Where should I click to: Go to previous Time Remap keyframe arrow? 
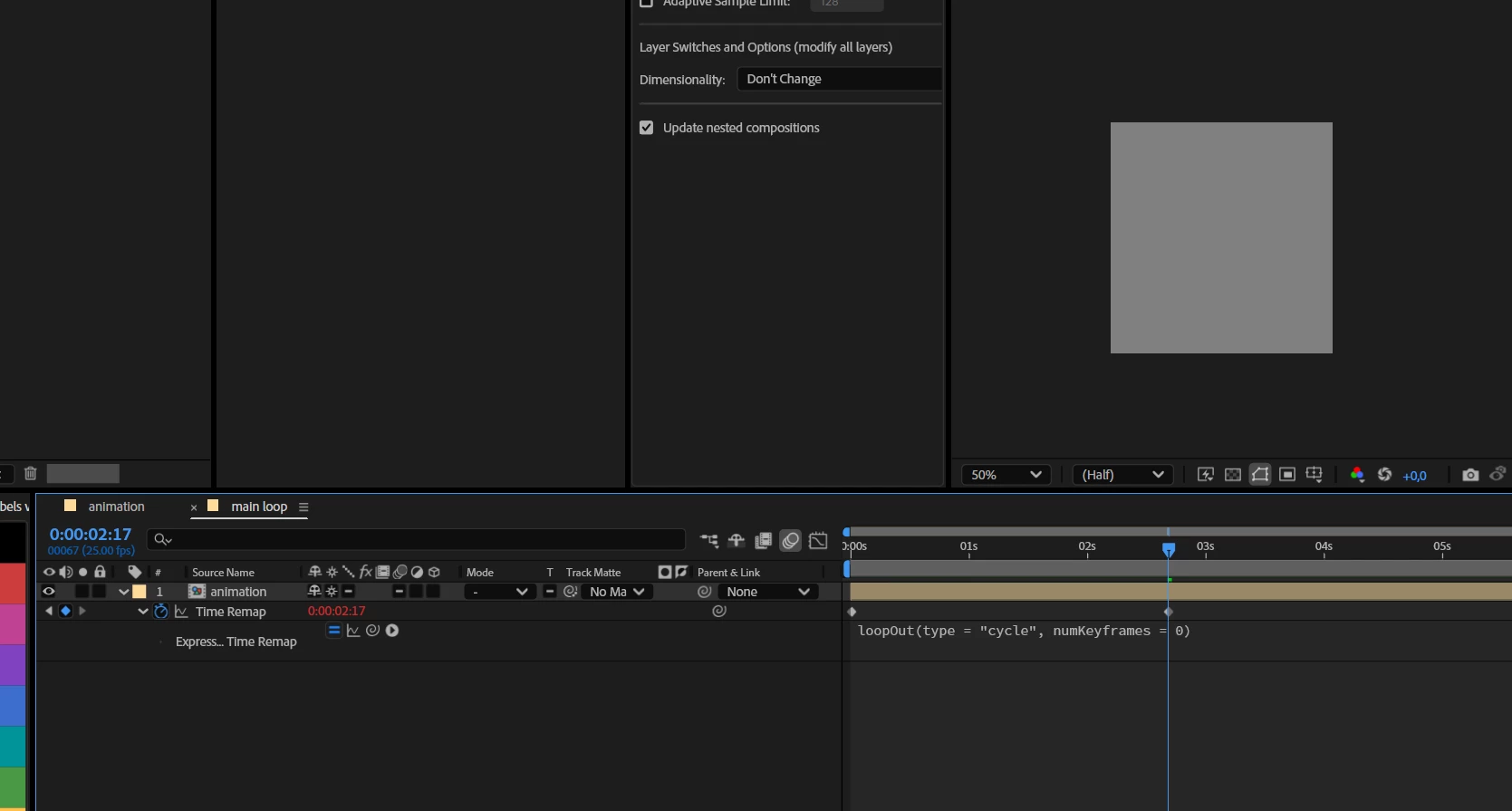[x=49, y=612]
